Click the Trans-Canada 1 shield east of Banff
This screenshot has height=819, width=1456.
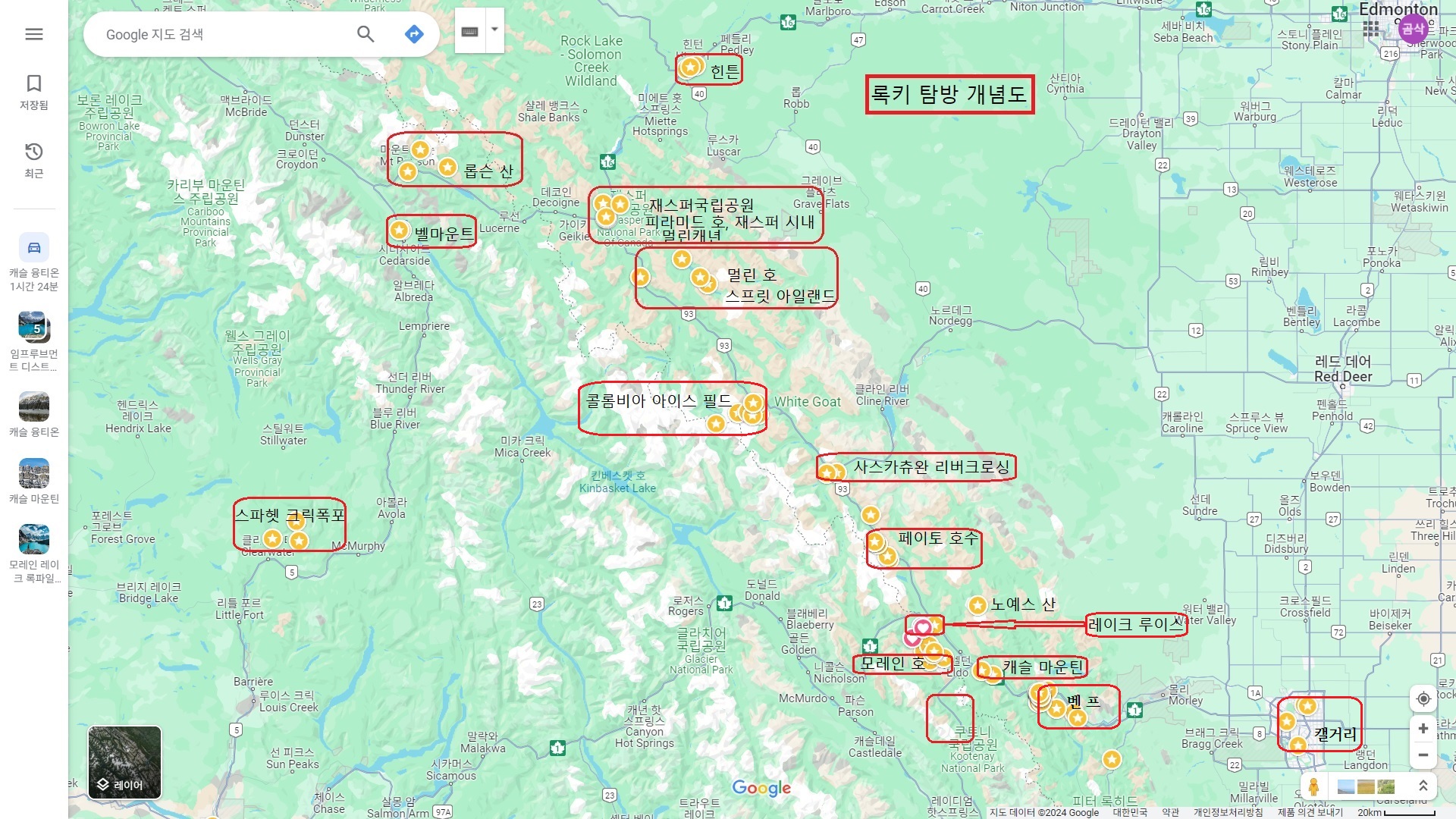(x=1134, y=710)
